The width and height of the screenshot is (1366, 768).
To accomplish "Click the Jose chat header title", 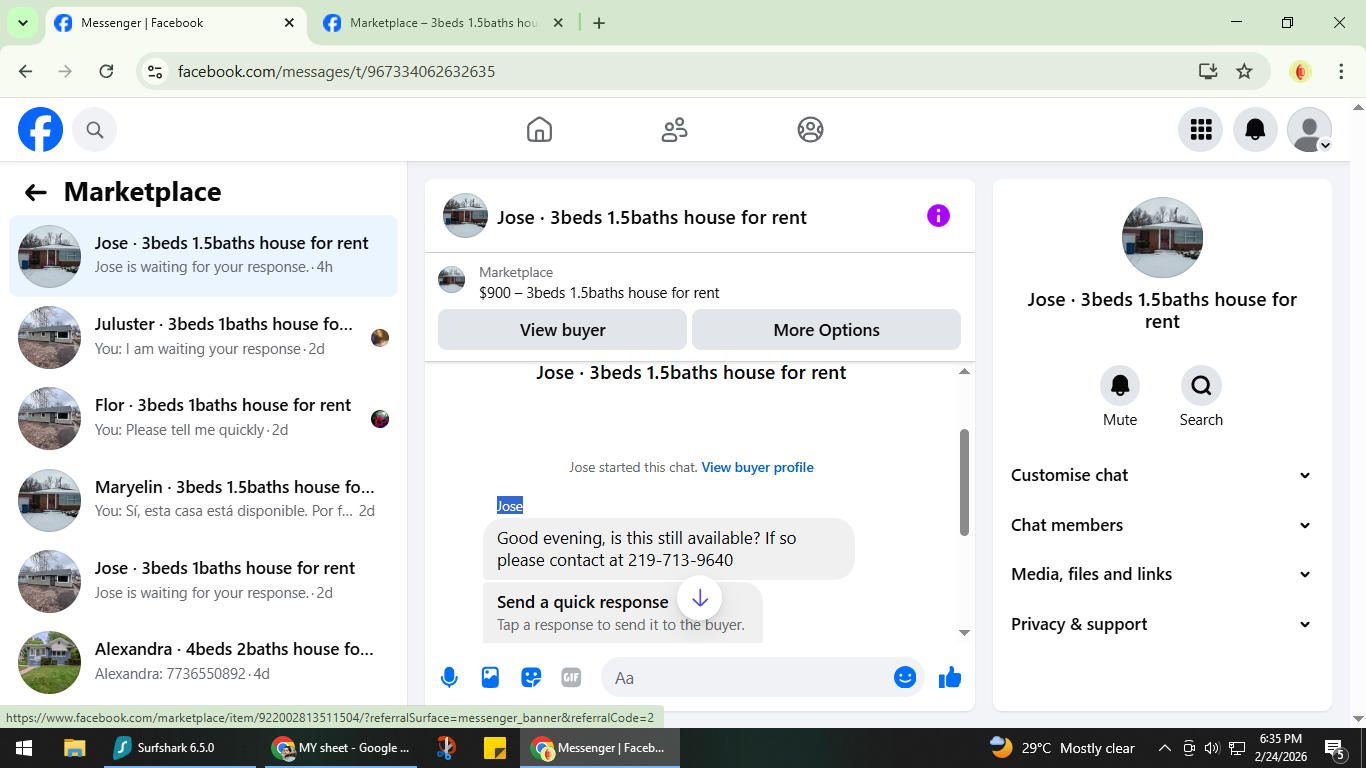I will pos(652,217).
